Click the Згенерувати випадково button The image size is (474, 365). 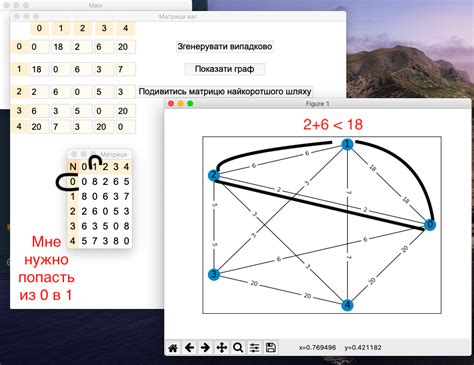pos(225,46)
